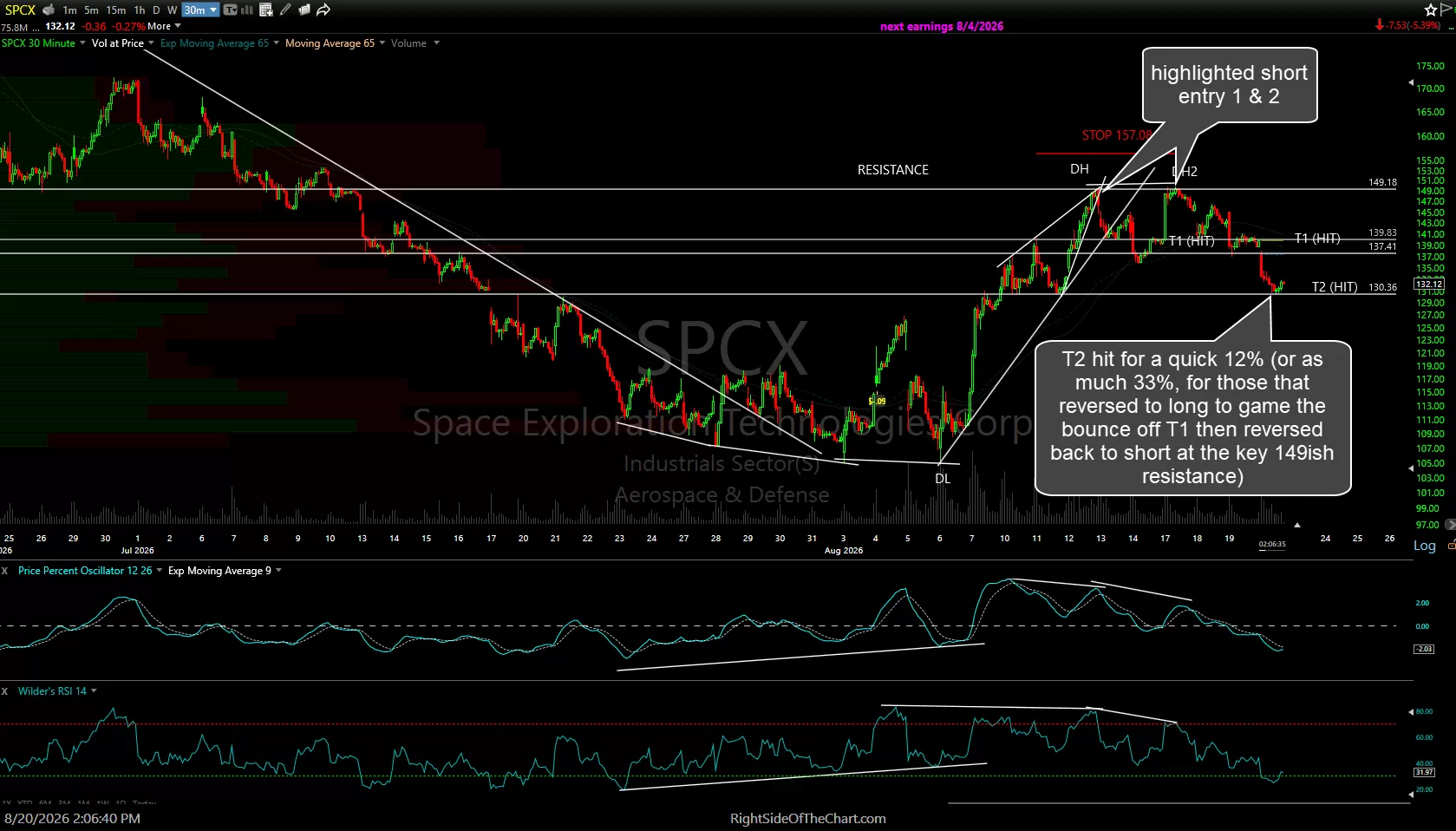
Task: Expand the More quote details dropdown
Action: tap(164, 26)
